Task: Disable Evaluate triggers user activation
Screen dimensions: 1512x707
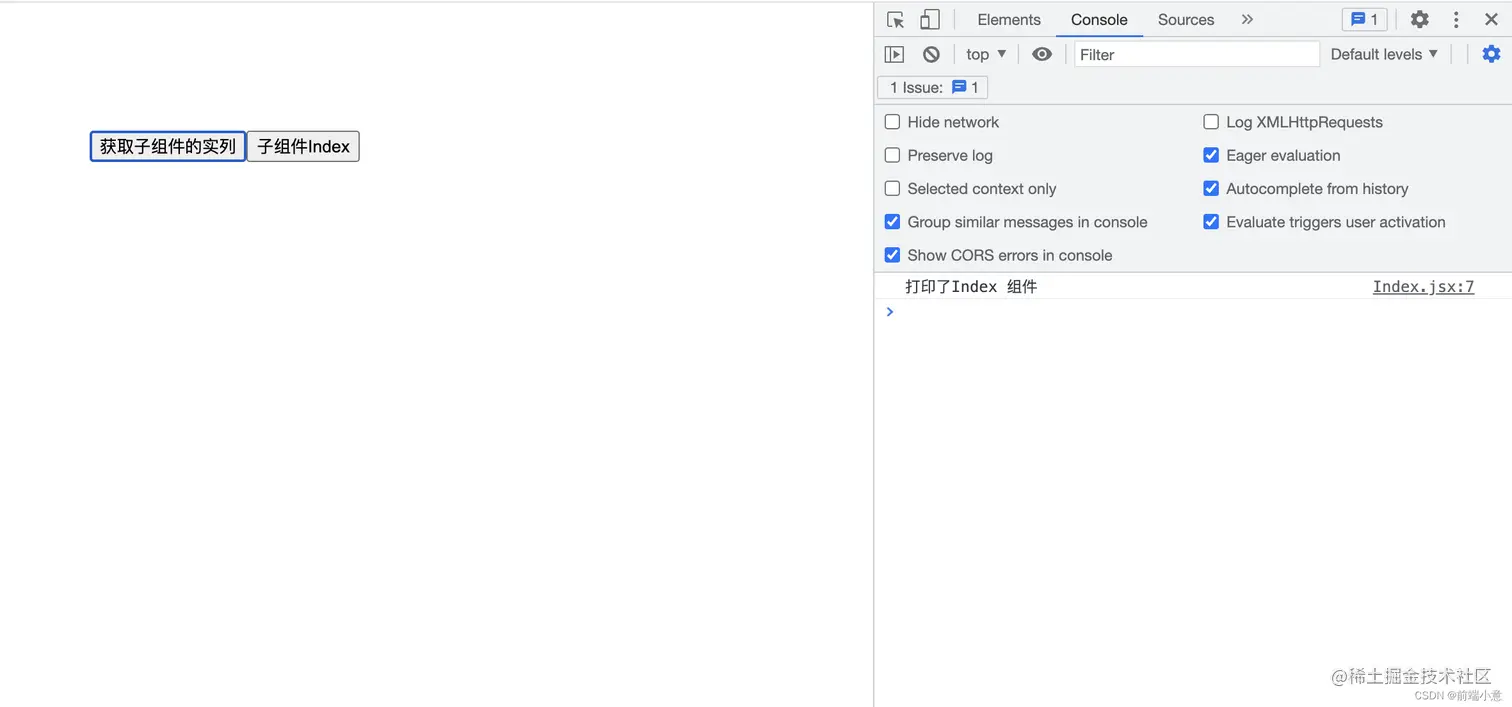Action: 1211,222
